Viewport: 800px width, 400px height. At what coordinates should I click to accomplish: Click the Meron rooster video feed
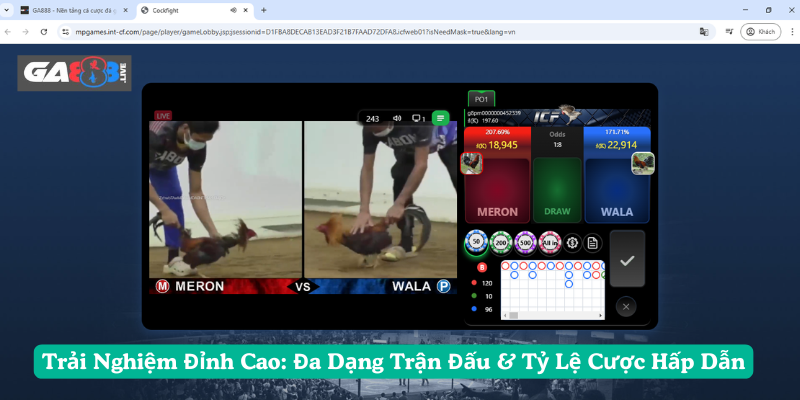coord(226,199)
